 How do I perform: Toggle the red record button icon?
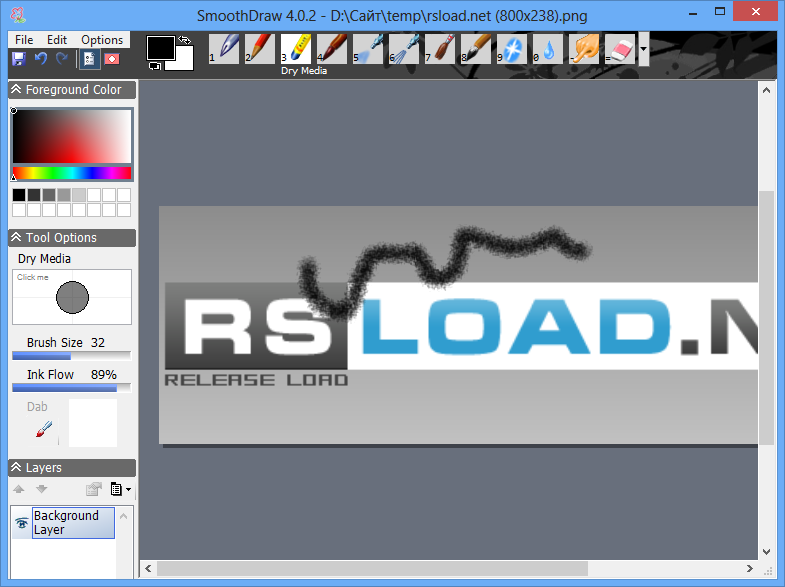(x=112, y=59)
